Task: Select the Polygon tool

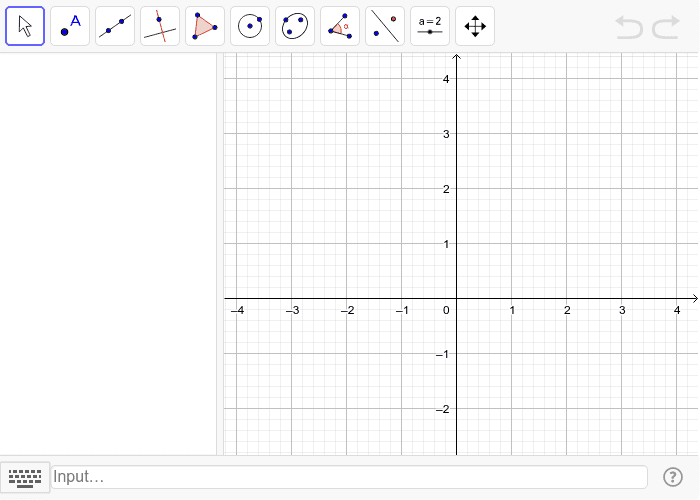Action: 205,26
